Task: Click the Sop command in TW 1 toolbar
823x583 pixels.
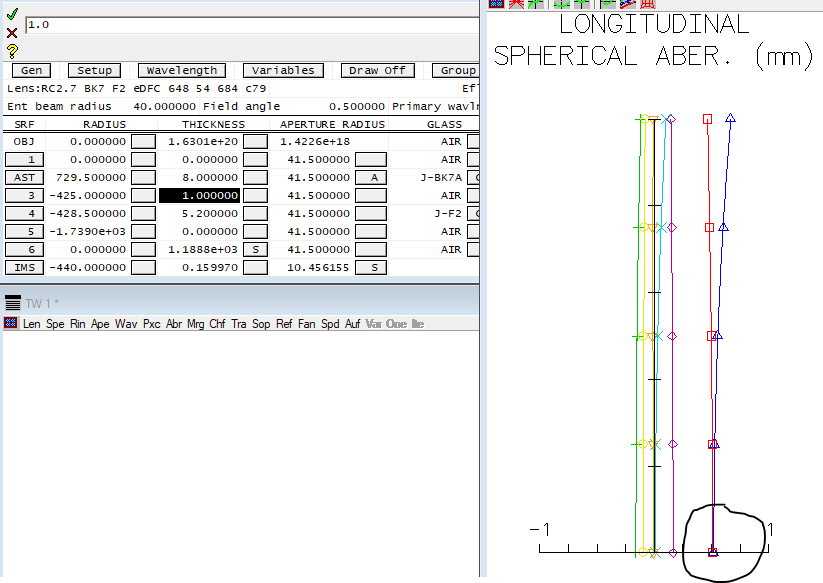Action: (261, 324)
